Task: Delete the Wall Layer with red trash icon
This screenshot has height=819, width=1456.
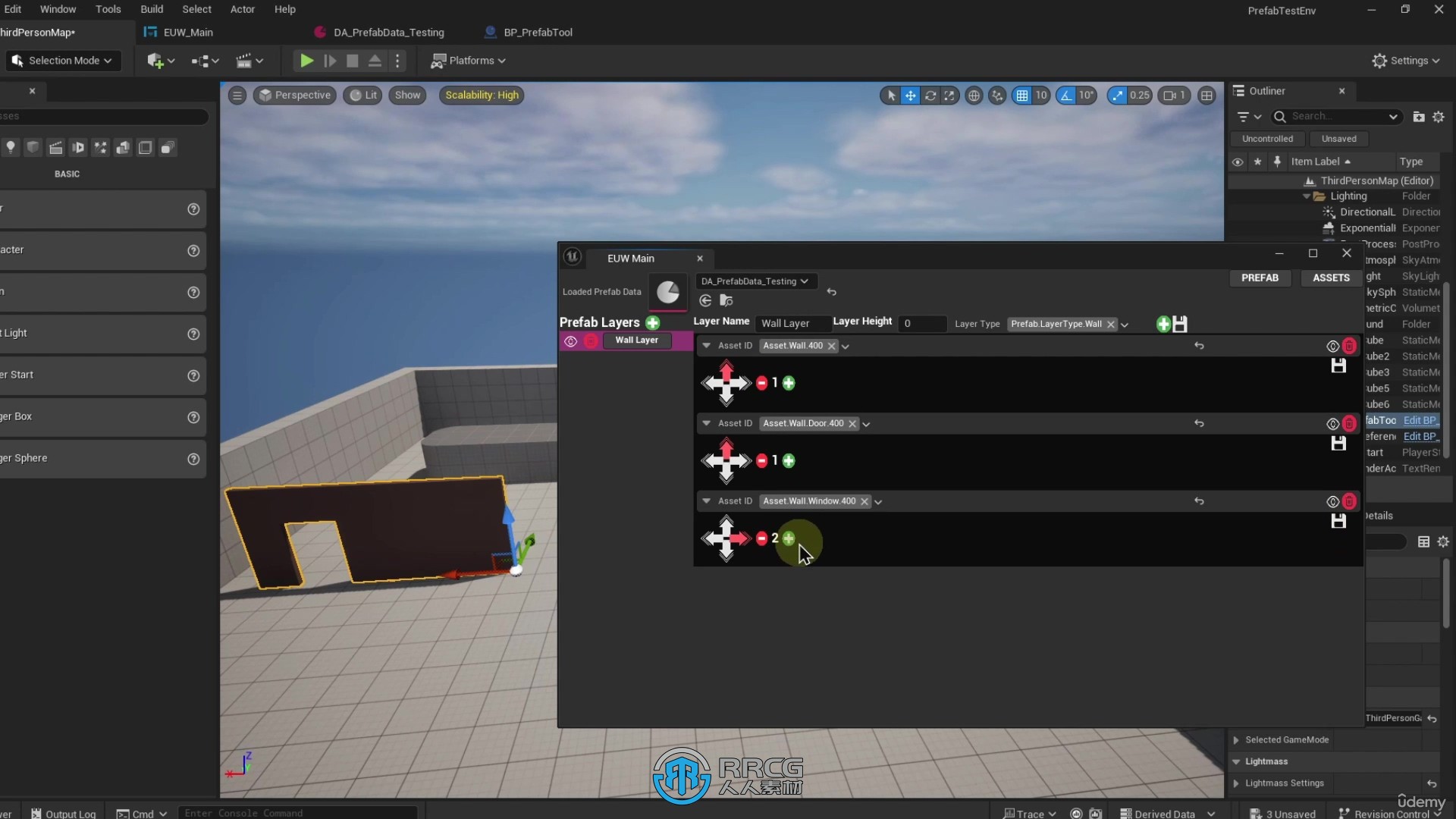Action: pyautogui.click(x=591, y=342)
